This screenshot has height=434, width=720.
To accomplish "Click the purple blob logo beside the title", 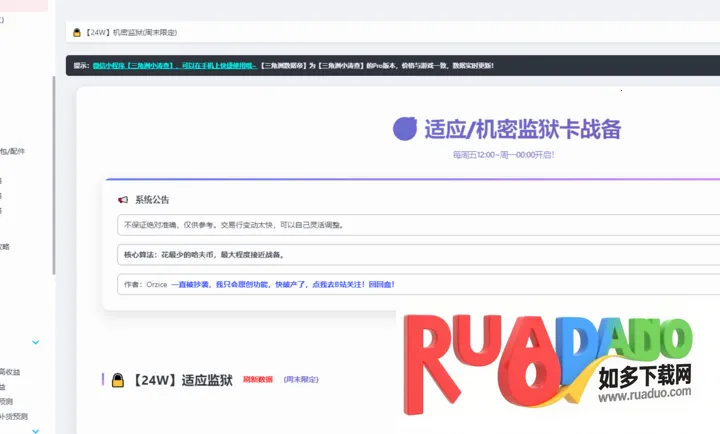I will click(405, 128).
